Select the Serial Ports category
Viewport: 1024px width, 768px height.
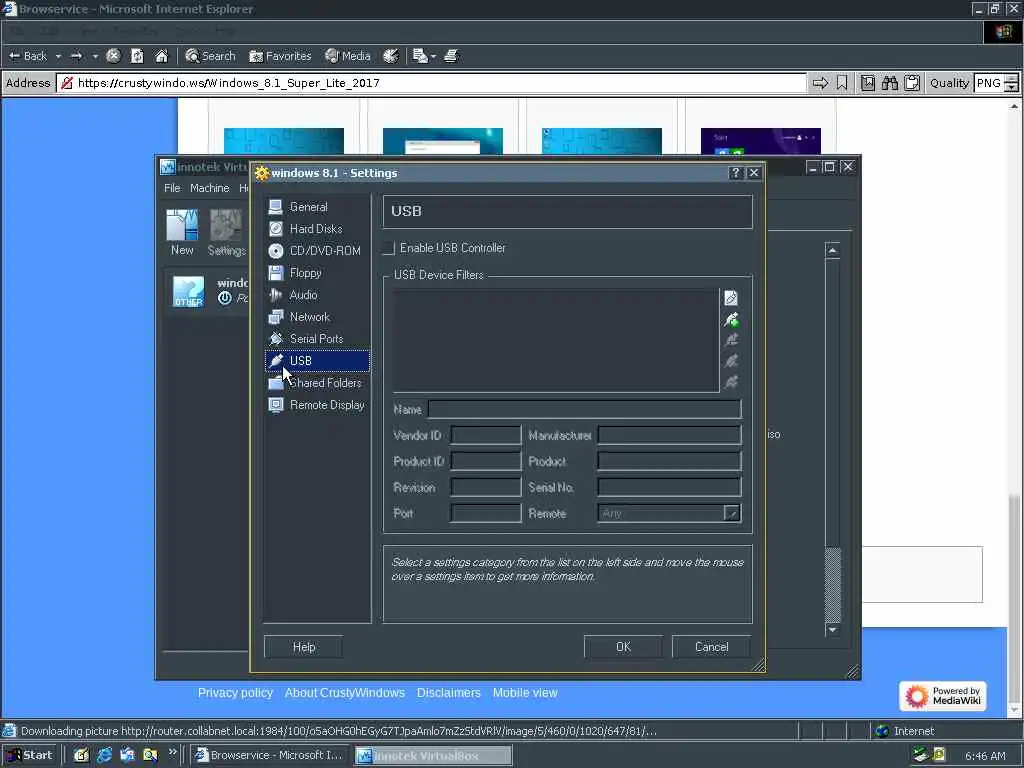pos(317,339)
